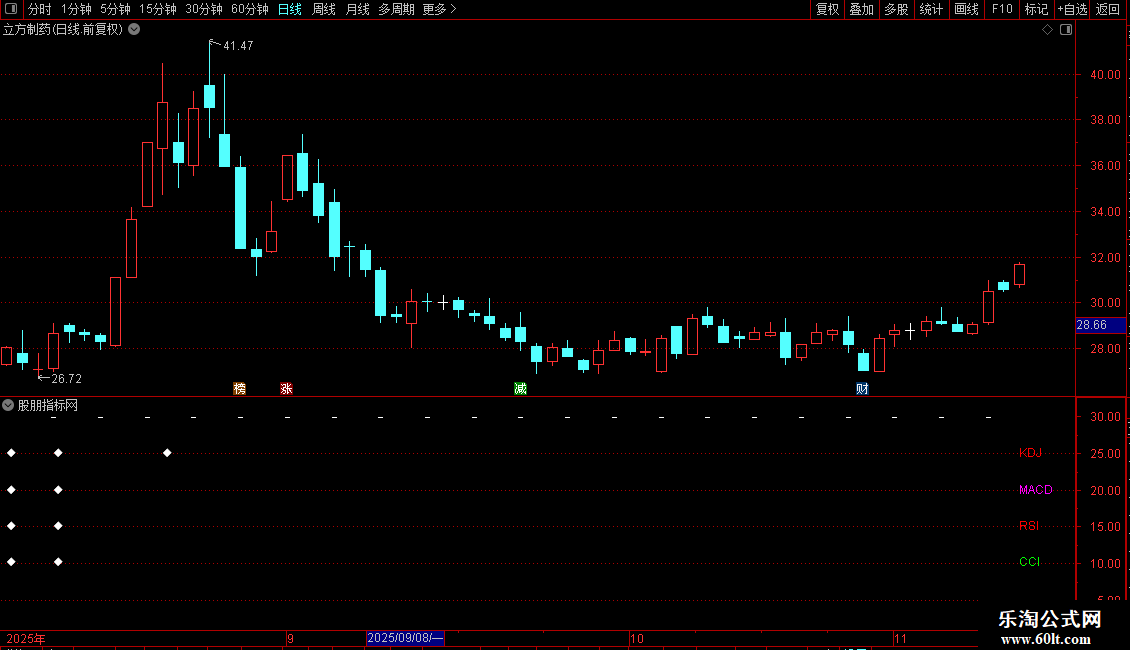Viewport: 1130px width, 650px height.
Task: Click the 榜 marker below the candles
Action: [x=240, y=388]
